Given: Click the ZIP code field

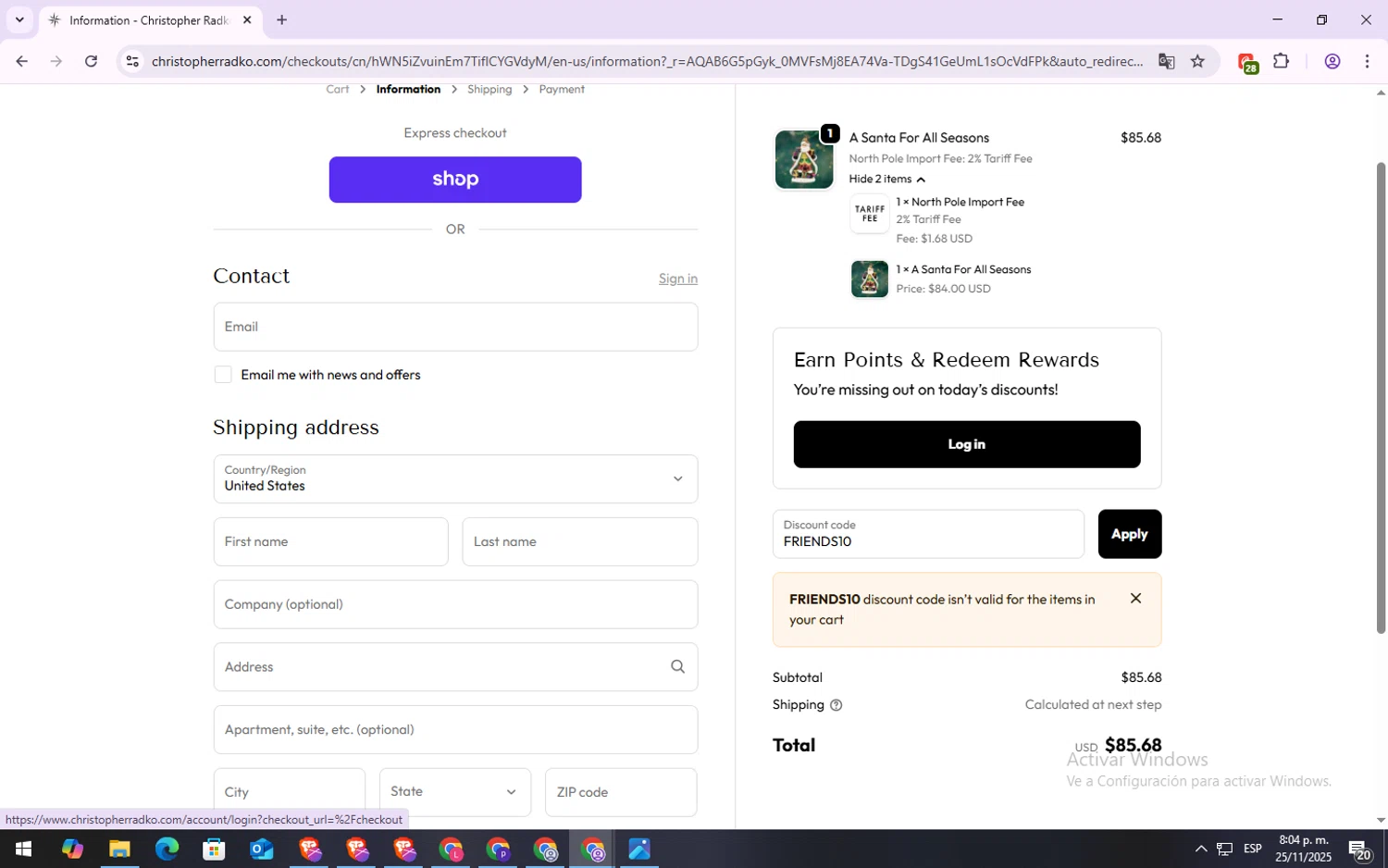Looking at the screenshot, I should click(x=621, y=792).
